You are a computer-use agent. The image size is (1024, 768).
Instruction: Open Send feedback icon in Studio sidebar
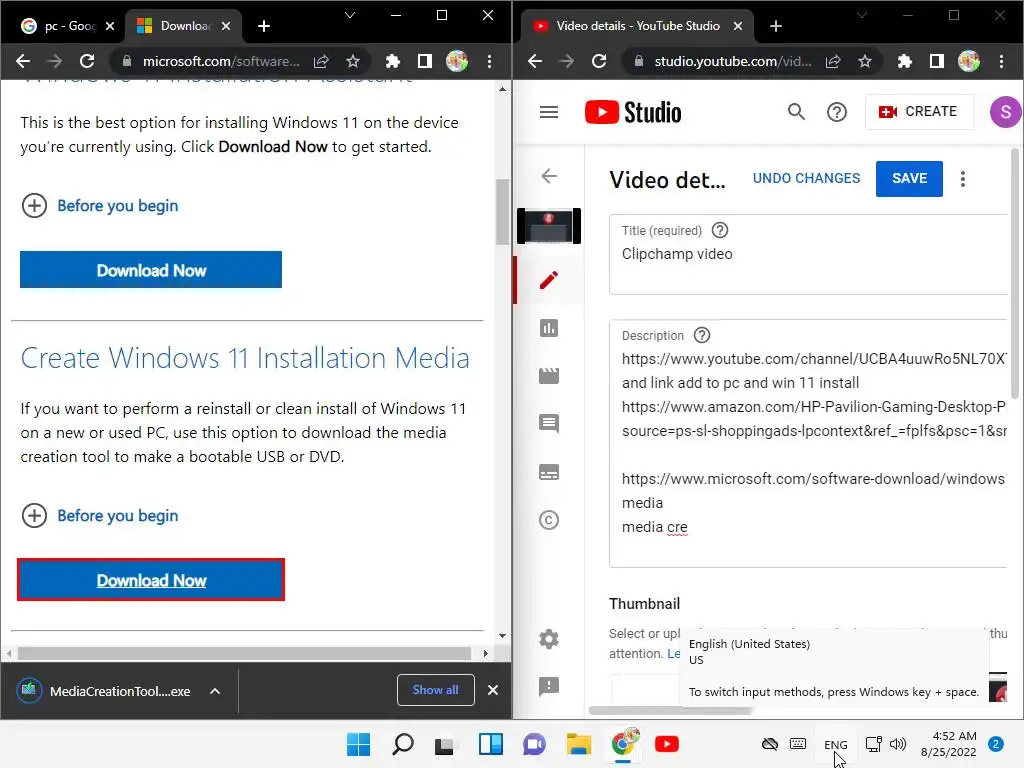[549, 686]
